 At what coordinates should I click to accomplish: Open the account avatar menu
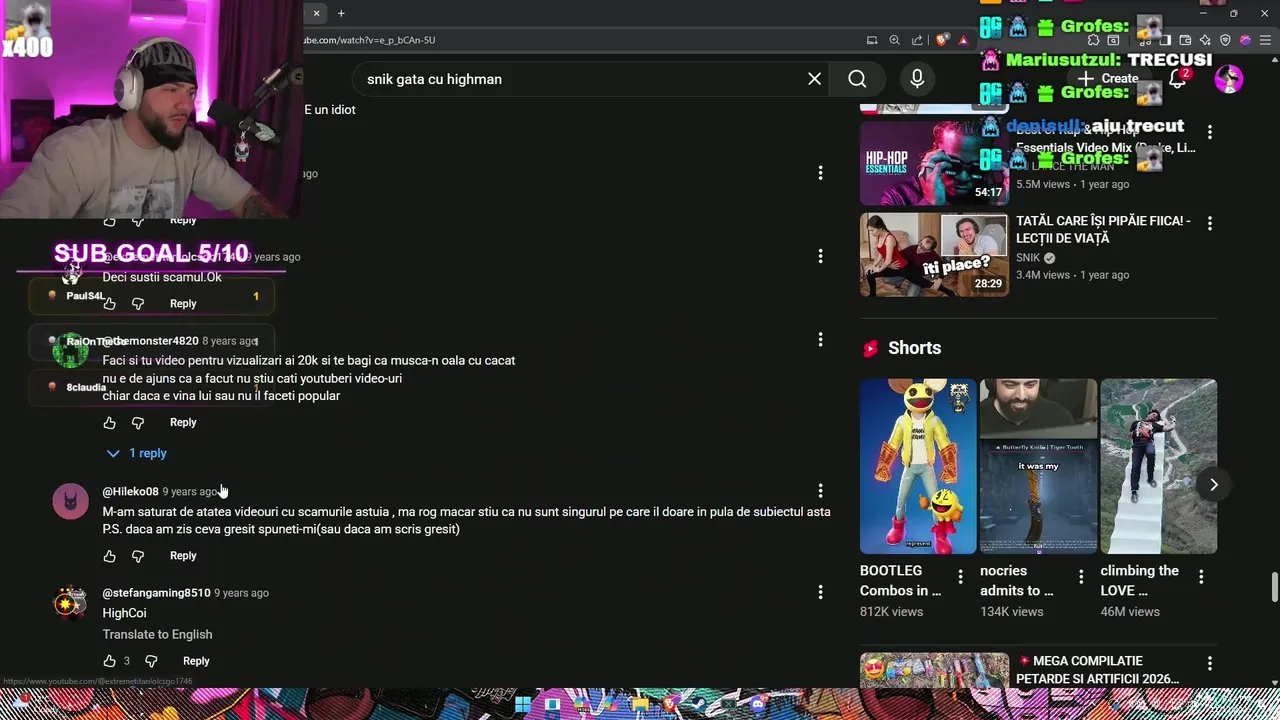[1229, 79]
